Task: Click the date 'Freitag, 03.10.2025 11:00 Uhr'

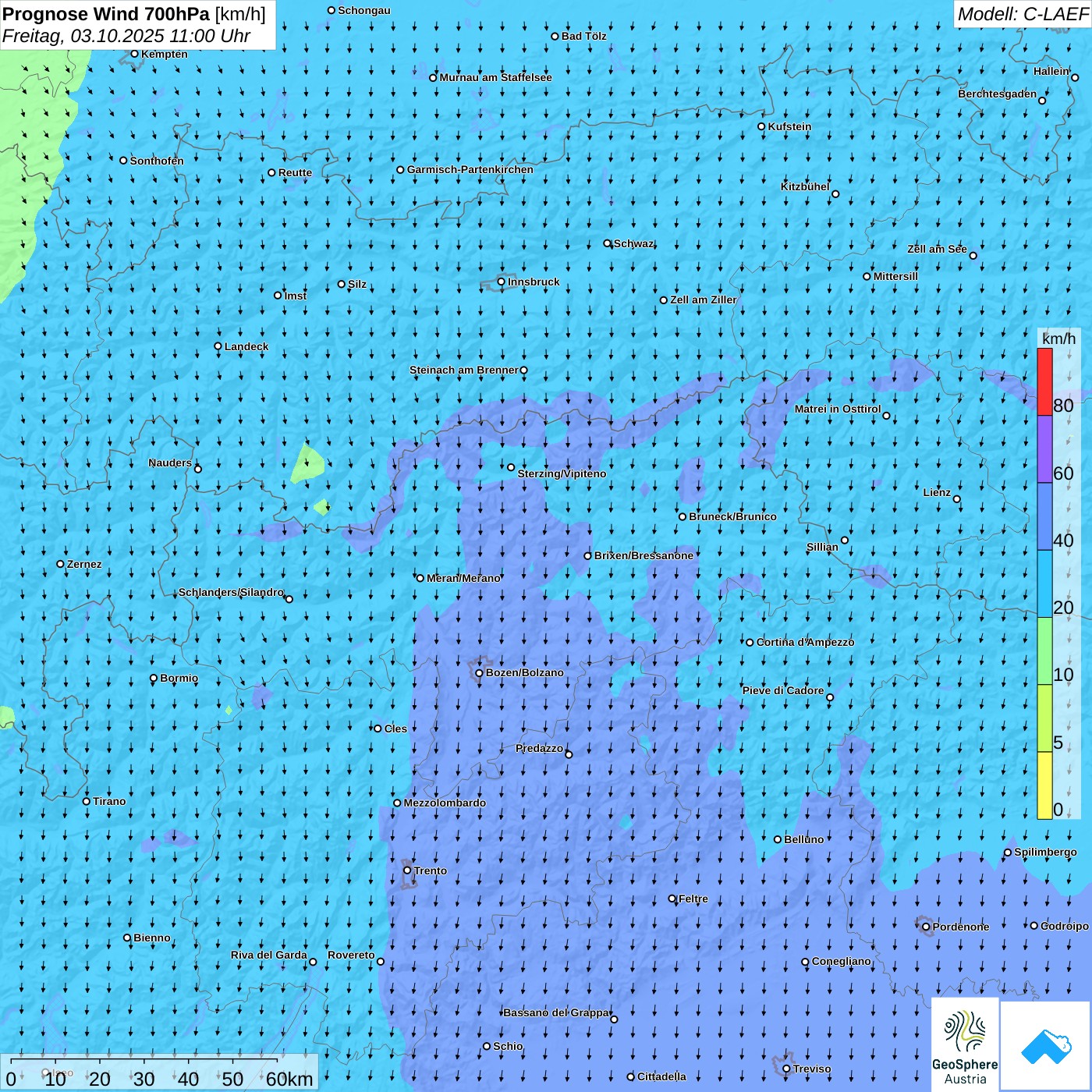Action: coord(126,36)
